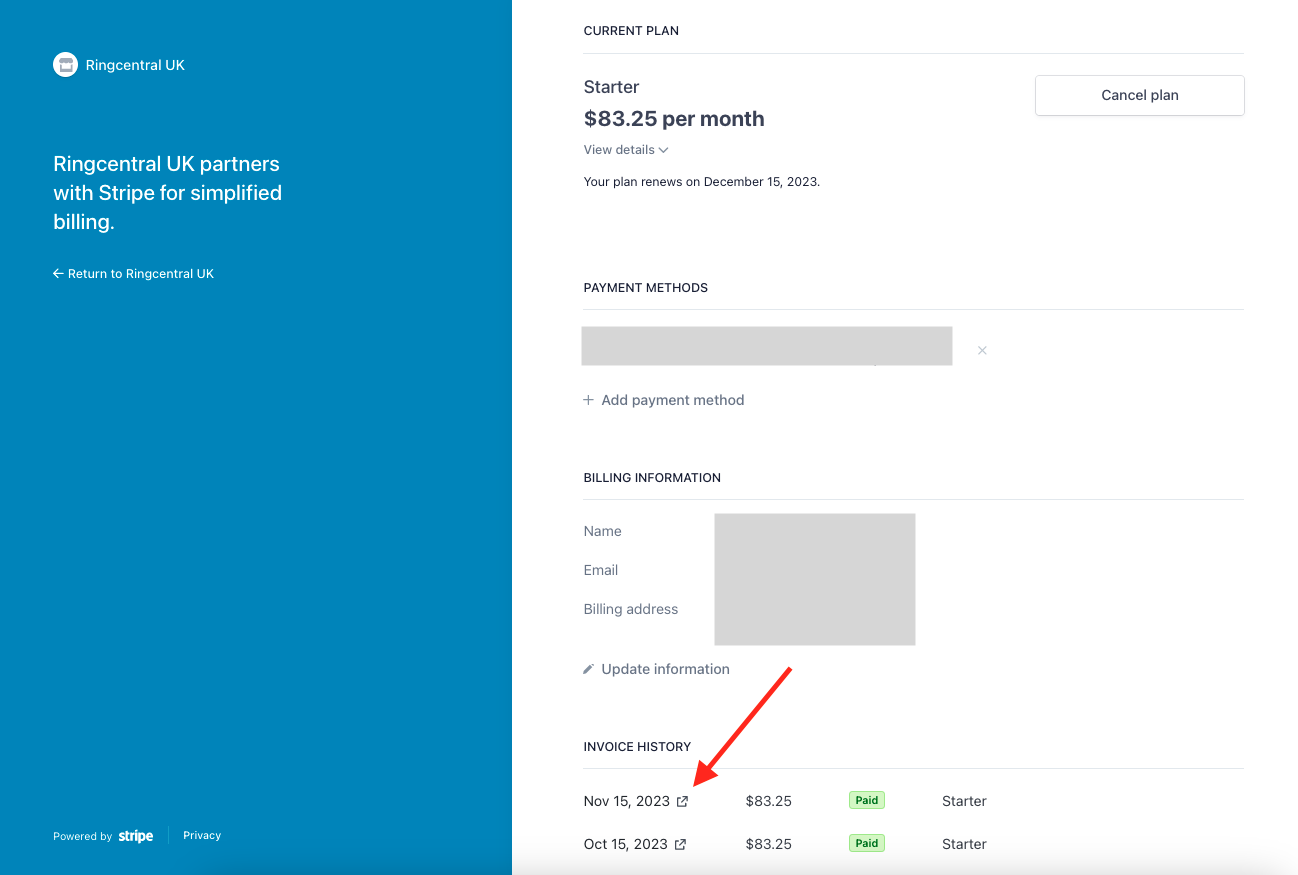Click the INVOICE HISTORY section header
1298x875 pixels.
pyautogui.click(x=638, y=747)
